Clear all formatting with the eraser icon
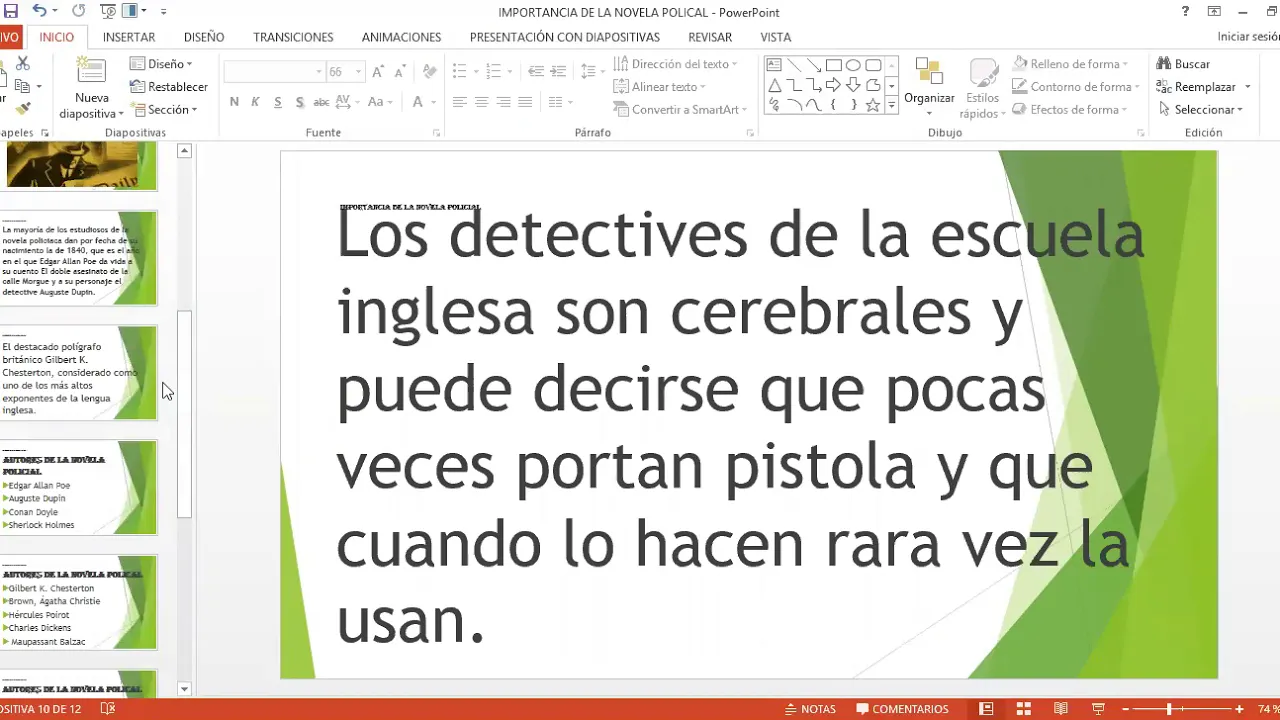This screenshot has width=1280, height=720. [x=430, y=72]
